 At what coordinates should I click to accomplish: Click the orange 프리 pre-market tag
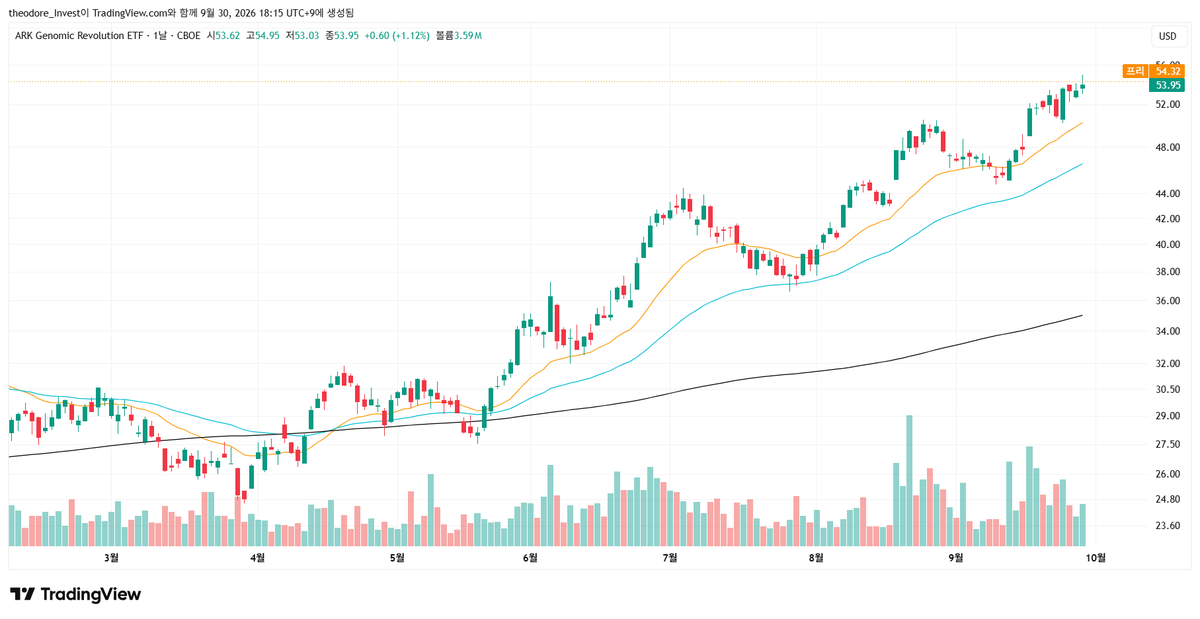[1134, 71]
